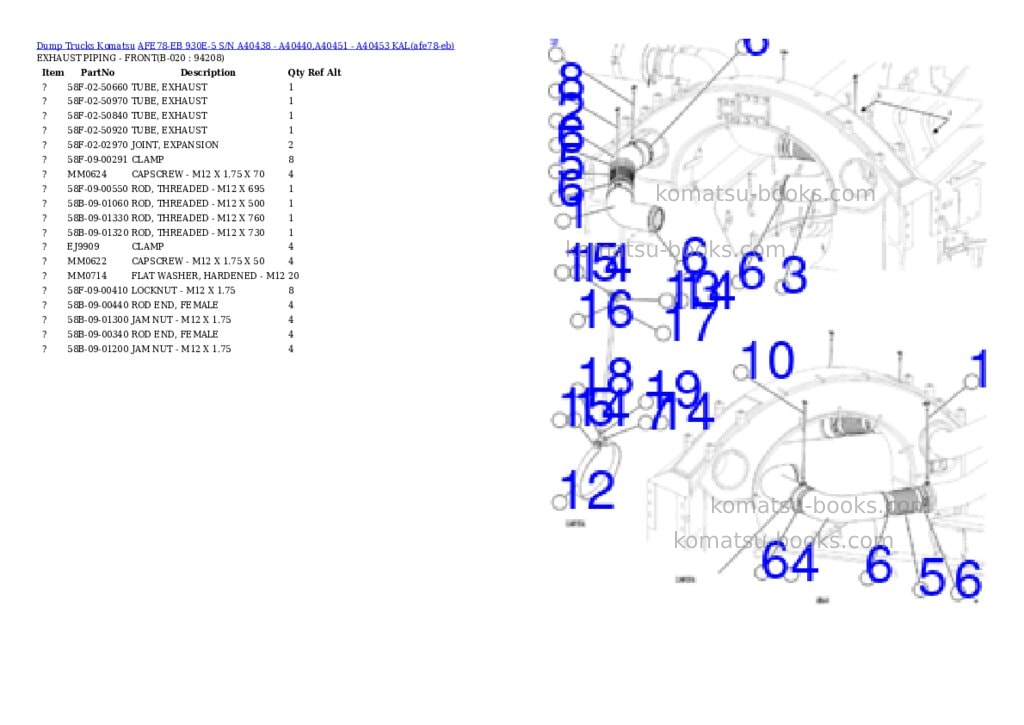Select part number 58F-09-00550
The image size is (1024, 725).
pos(97,189)
